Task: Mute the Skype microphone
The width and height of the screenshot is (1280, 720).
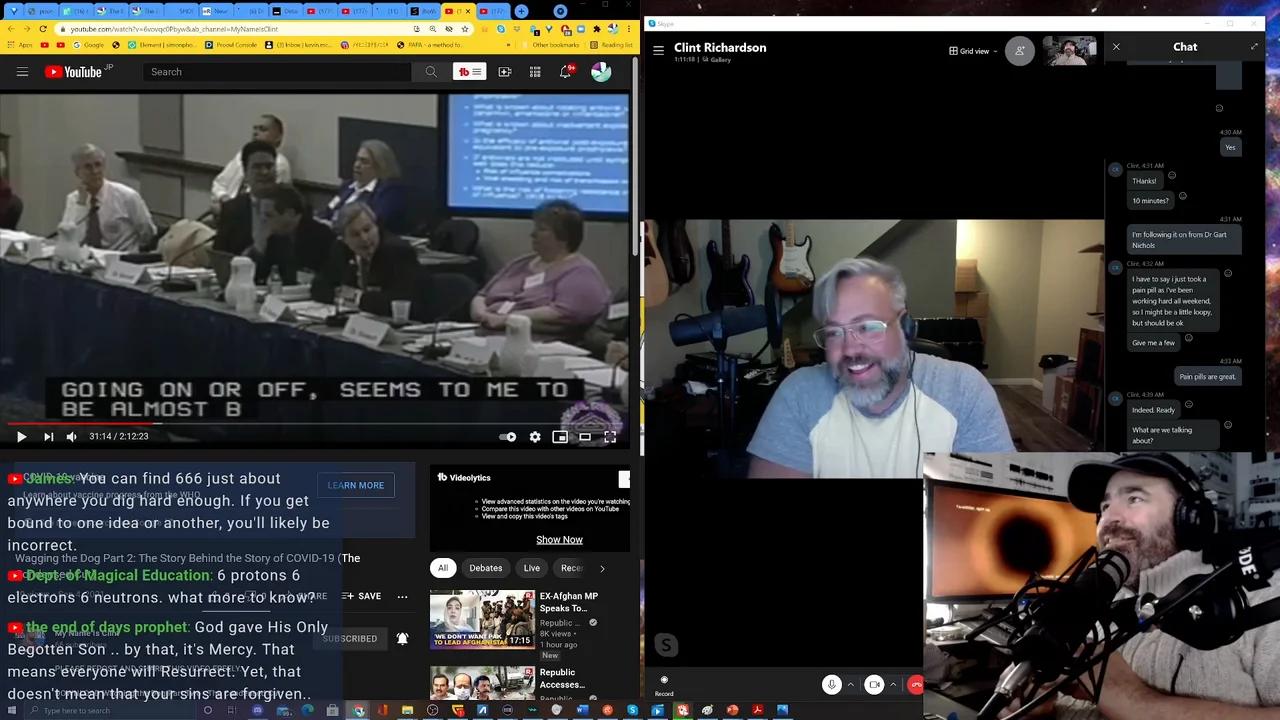Action: (831, 685)
